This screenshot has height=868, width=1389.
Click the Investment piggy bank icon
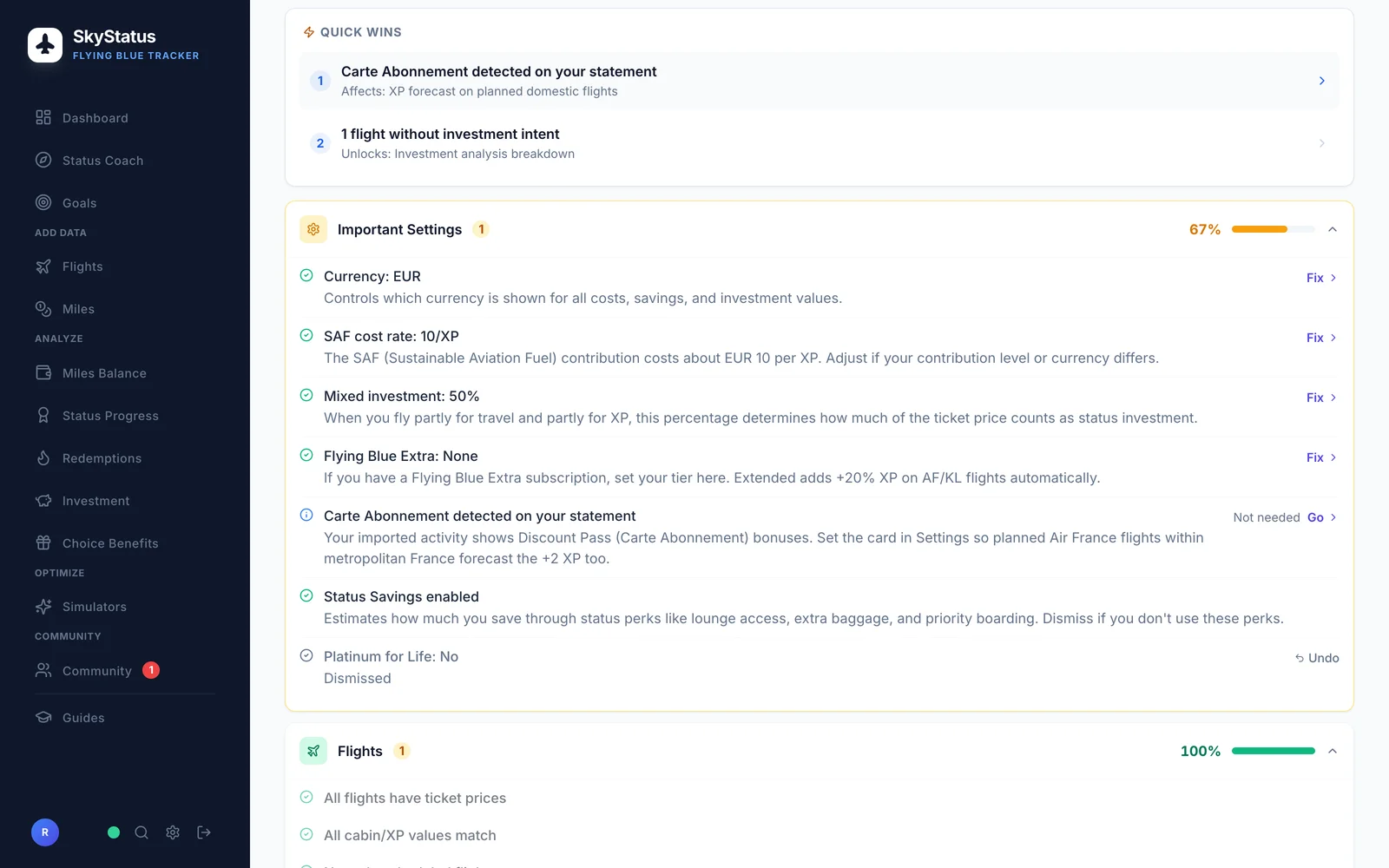point(43,501)
